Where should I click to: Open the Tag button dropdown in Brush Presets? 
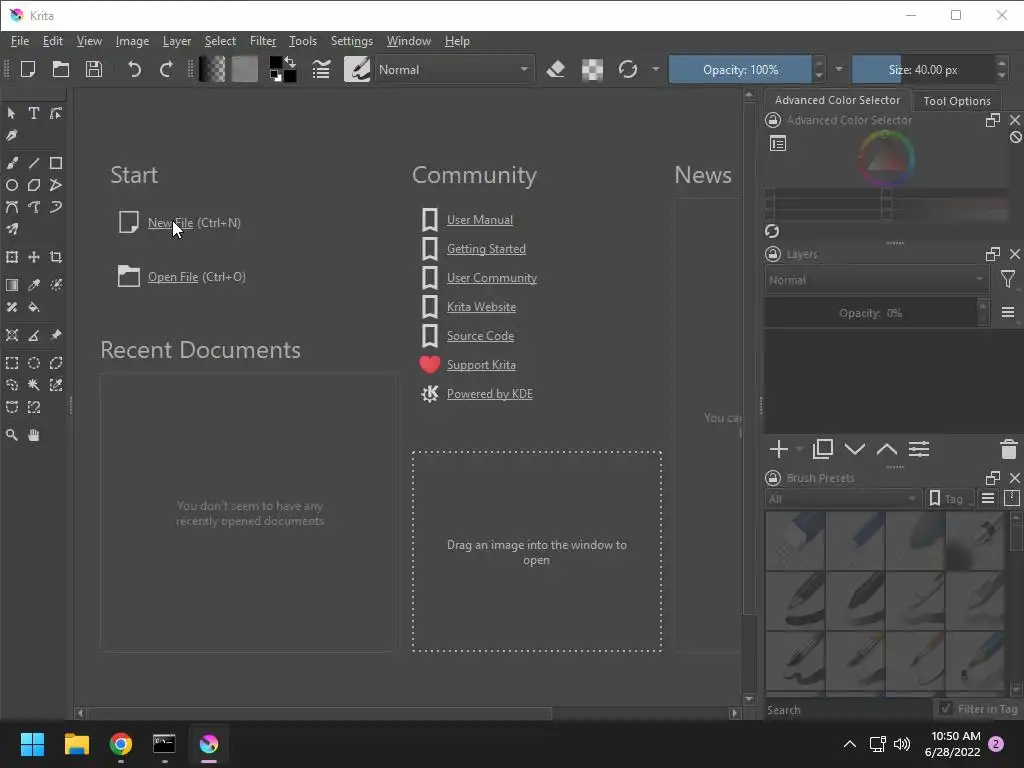click(950, 499)
